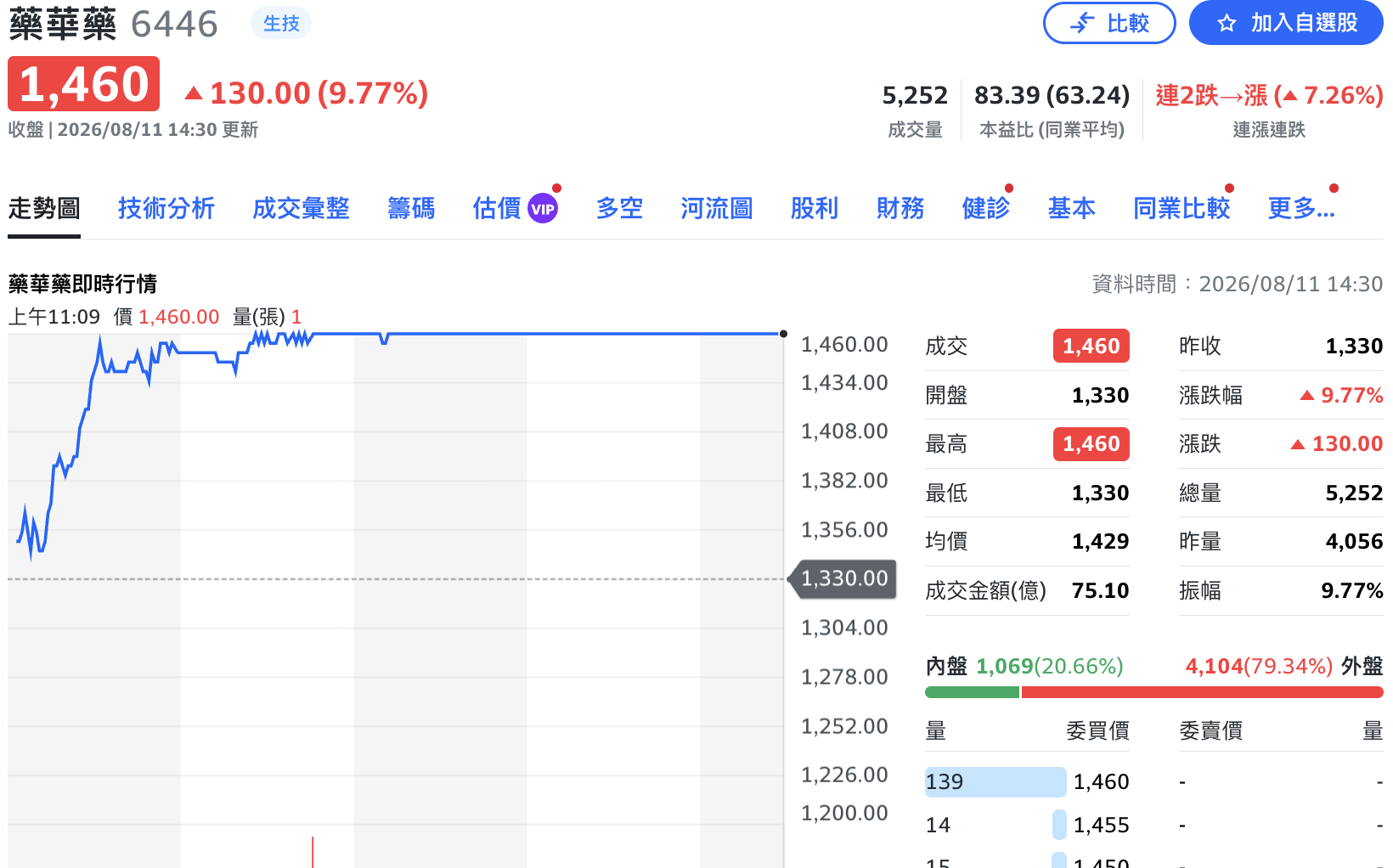Add stock via 加入自選股 button
The width and height of the screenshot is (1393, 868).
pos(1286,23)
